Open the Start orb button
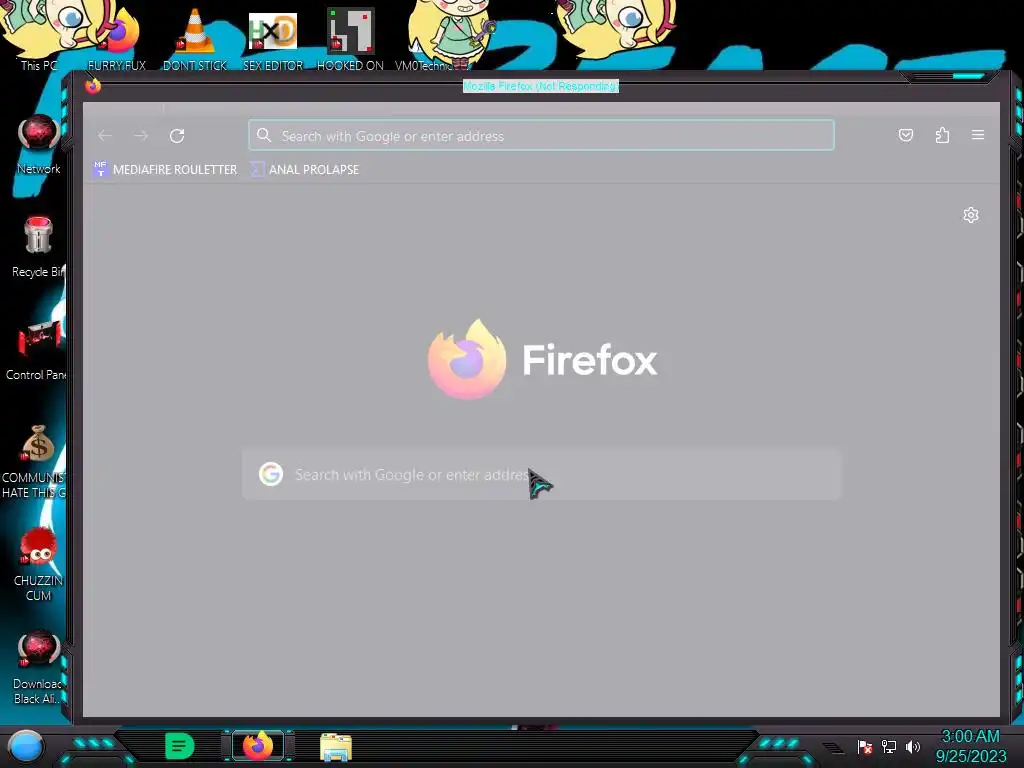 coord(26,747)
